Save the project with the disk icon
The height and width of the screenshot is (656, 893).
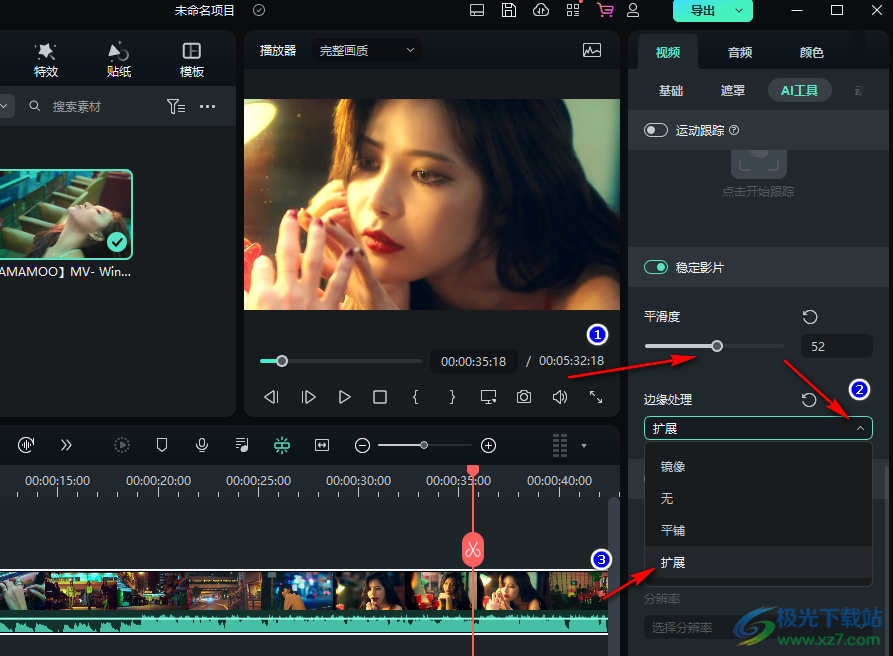(509, 10)
